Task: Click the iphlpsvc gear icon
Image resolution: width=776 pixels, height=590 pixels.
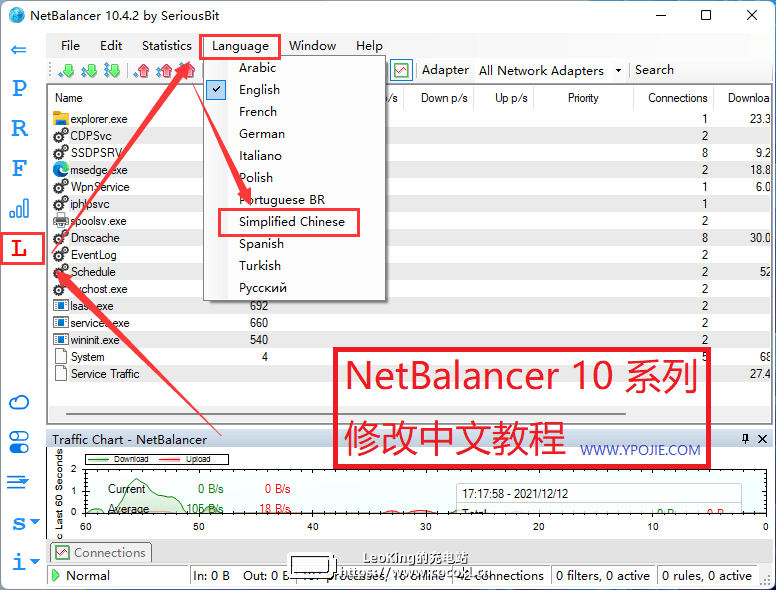Action: (60, 203)
